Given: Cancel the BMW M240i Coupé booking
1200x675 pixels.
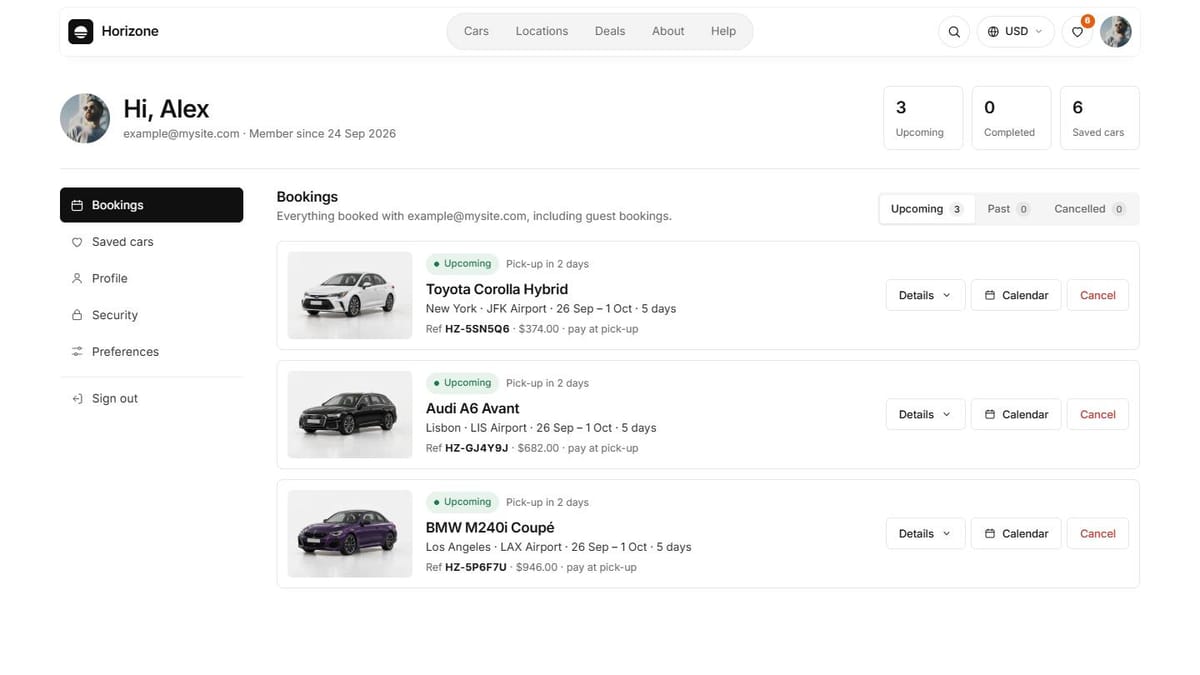Looking at the screenshot, I should pyautogui.click(x=1098, y=533).
